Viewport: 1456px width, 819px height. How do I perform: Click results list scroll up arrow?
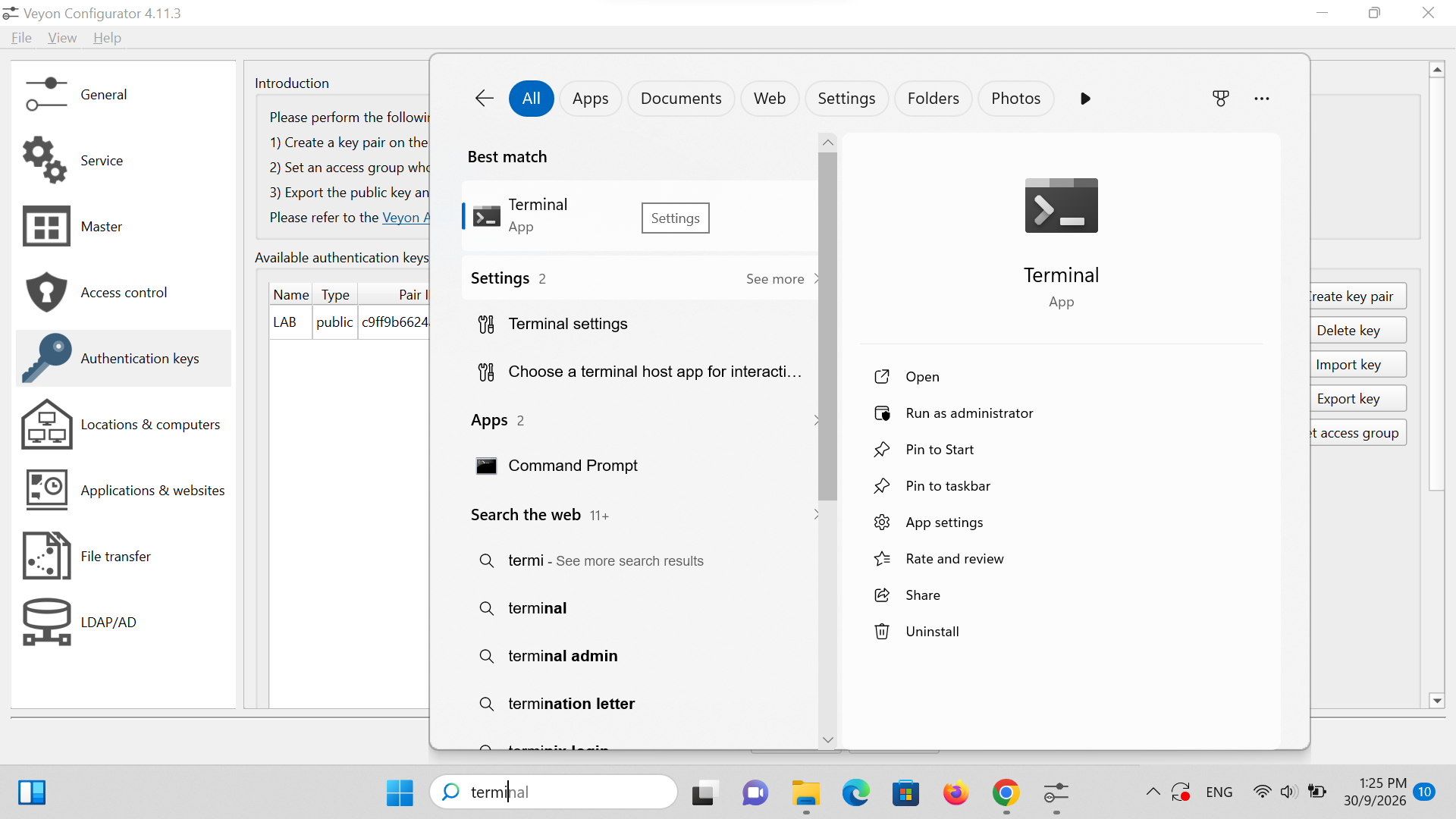pyautogui.click(x=827, y=143)
